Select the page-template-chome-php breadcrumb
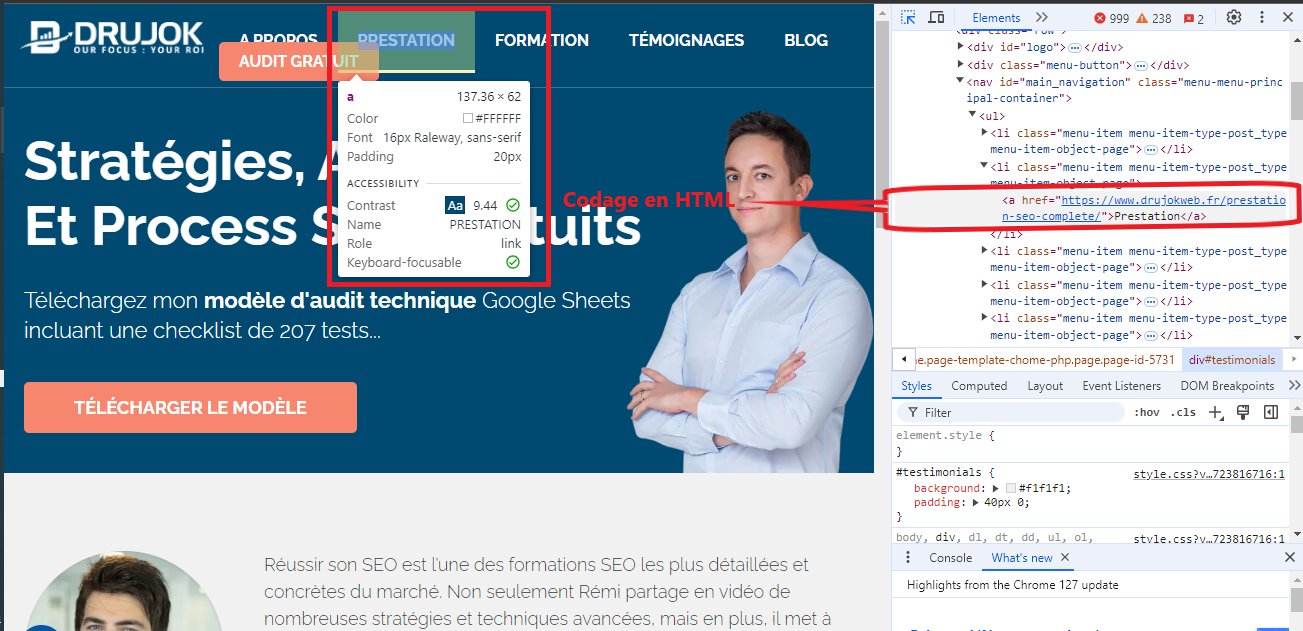The width and height of the screenshot is (1303, 631). 1047,360
